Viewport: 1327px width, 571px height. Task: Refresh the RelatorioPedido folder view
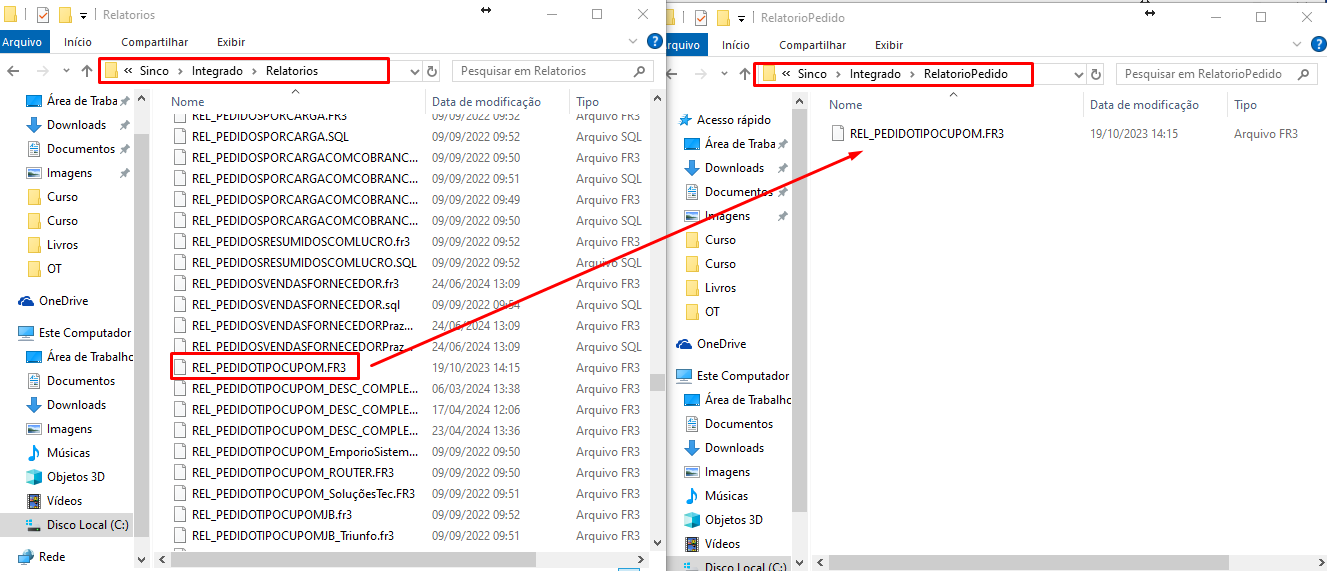(1096, 74)
